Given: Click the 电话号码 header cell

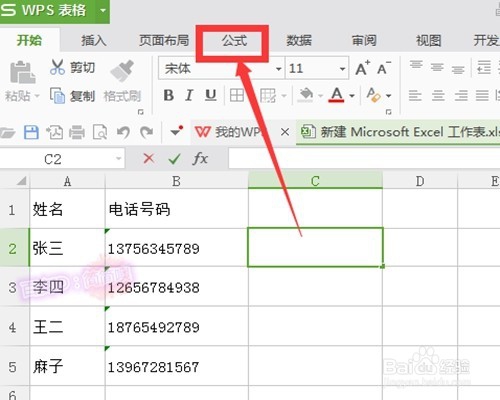Looking at the screenshot, I should (x=176, y=209).
